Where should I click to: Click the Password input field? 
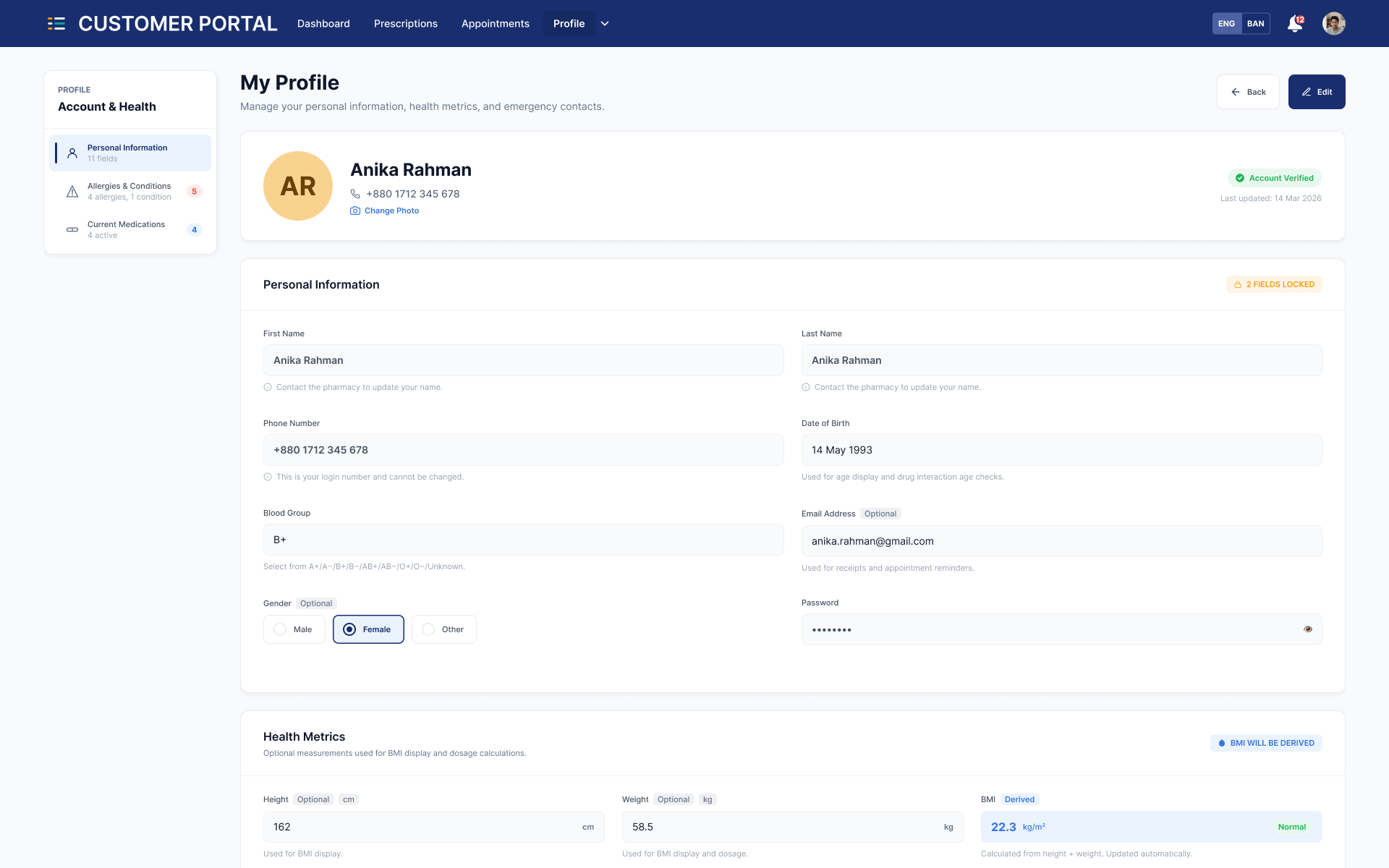(x=1062, y=629)
